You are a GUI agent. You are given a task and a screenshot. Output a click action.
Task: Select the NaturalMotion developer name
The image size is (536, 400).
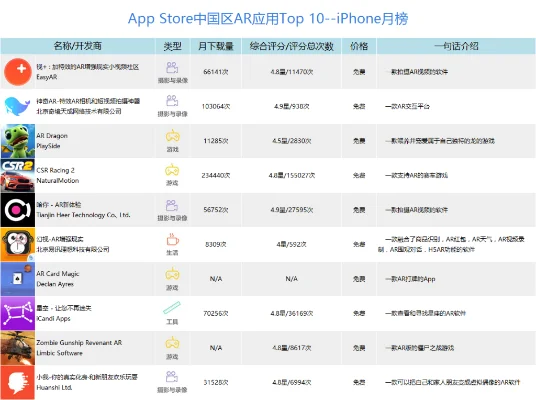pyautogui.click(x=58, y=181)
